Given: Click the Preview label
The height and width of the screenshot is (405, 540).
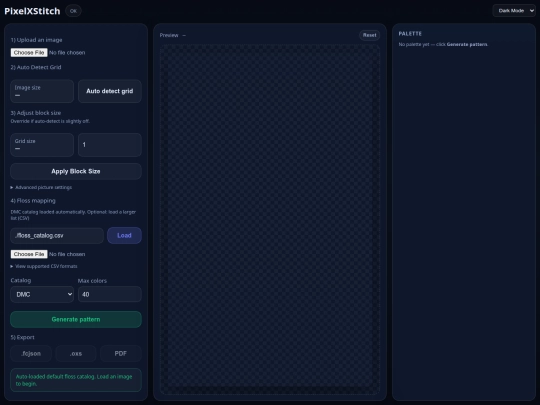Looking at the screenshot, I should pyautogui.click(x=169, y=35).
